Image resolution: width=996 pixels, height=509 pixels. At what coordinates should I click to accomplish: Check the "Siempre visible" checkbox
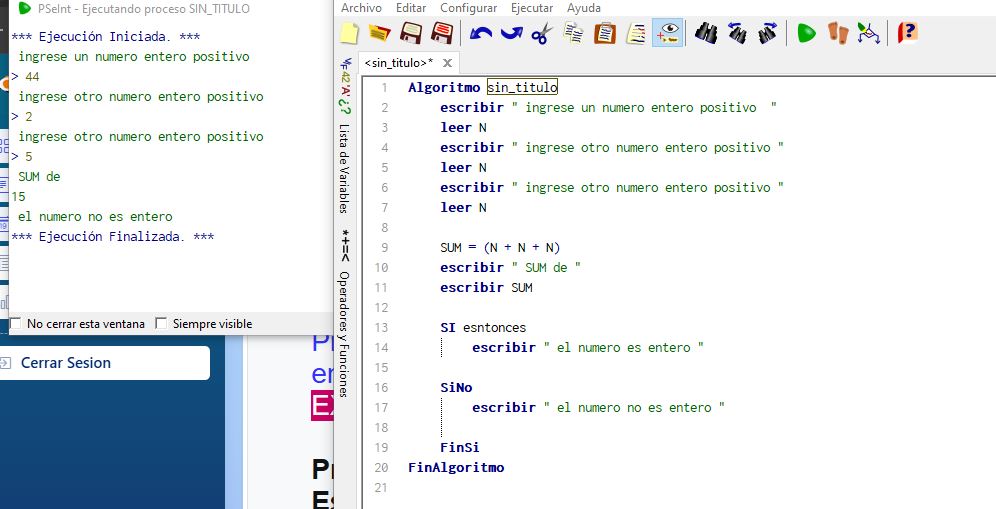[x=162, y=324]
